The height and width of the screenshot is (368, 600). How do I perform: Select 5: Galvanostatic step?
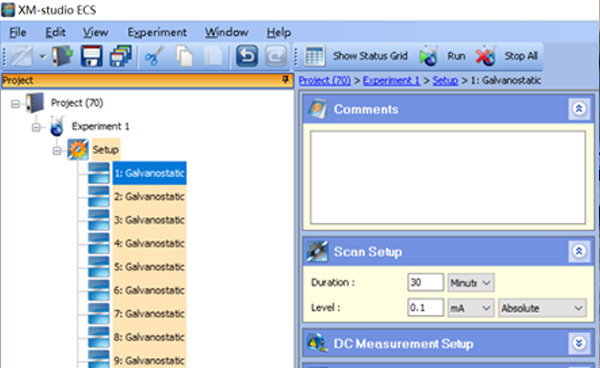click(149, 267)
